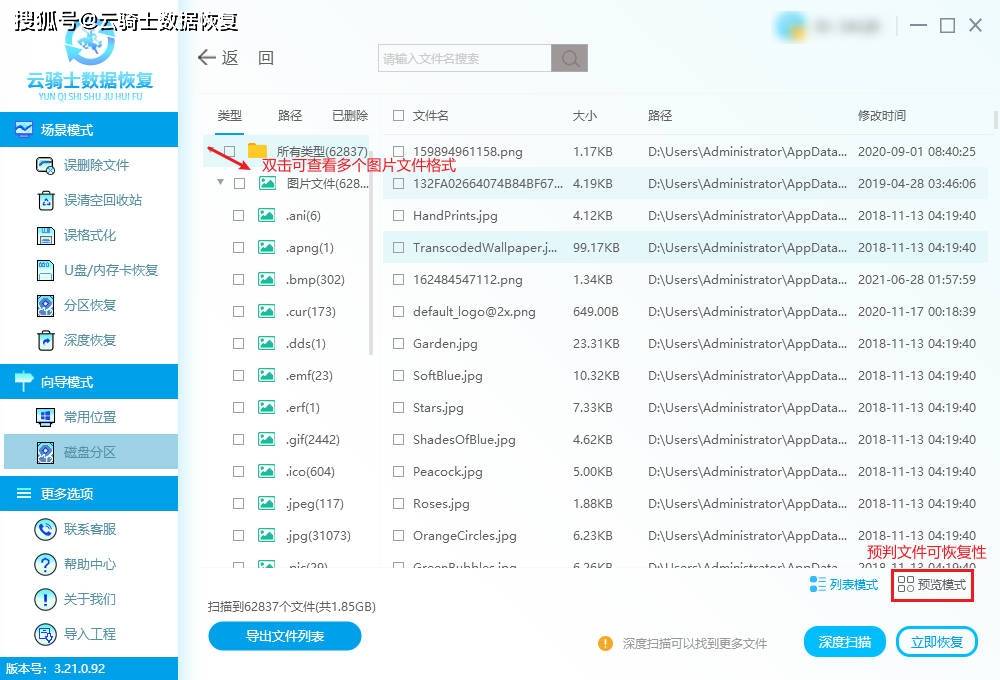Switch to the 路径 tab

[290, 115]
